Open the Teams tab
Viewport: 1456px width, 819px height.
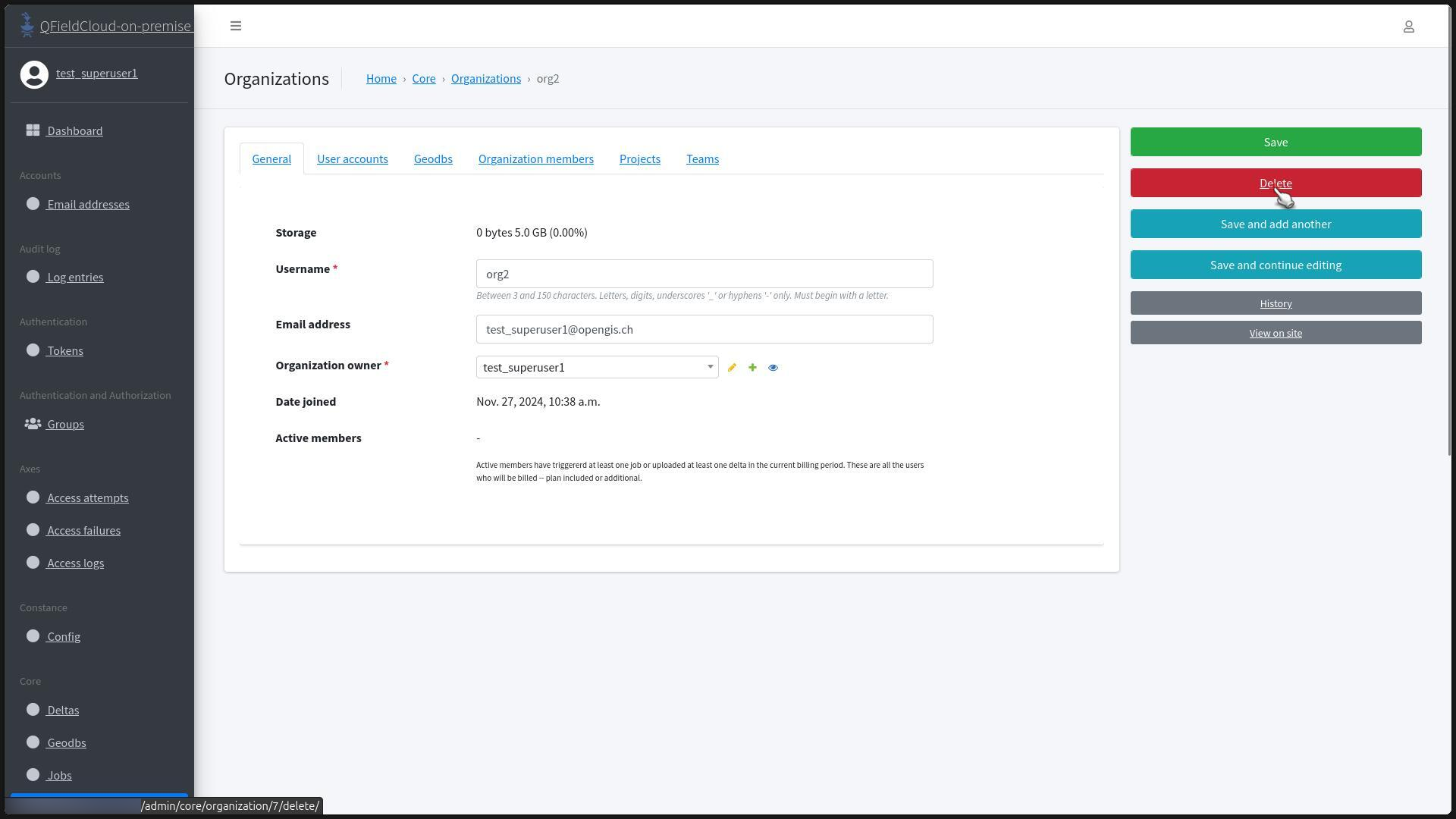point(702,159)
